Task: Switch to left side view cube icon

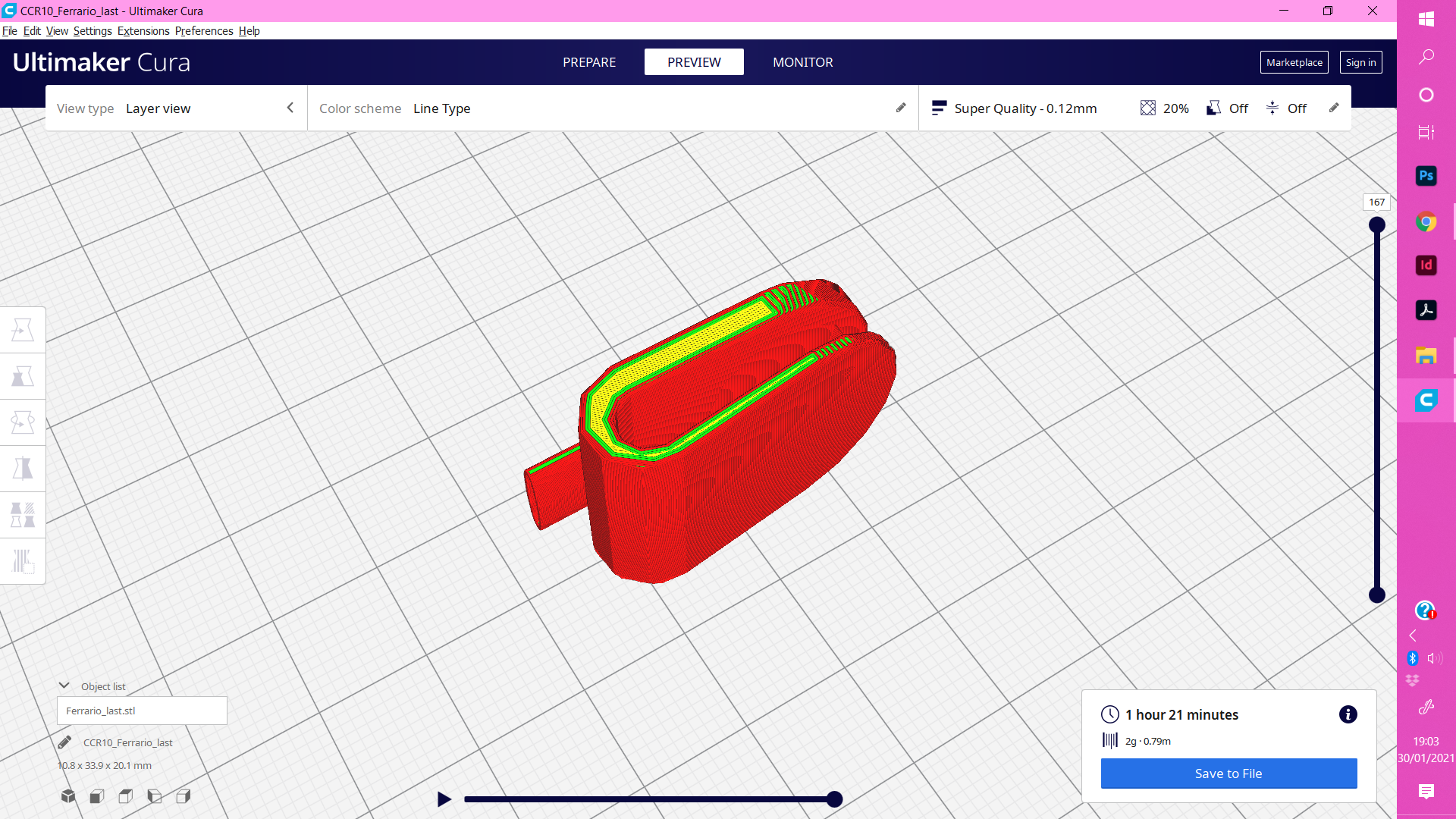Action: click(155, 796)
